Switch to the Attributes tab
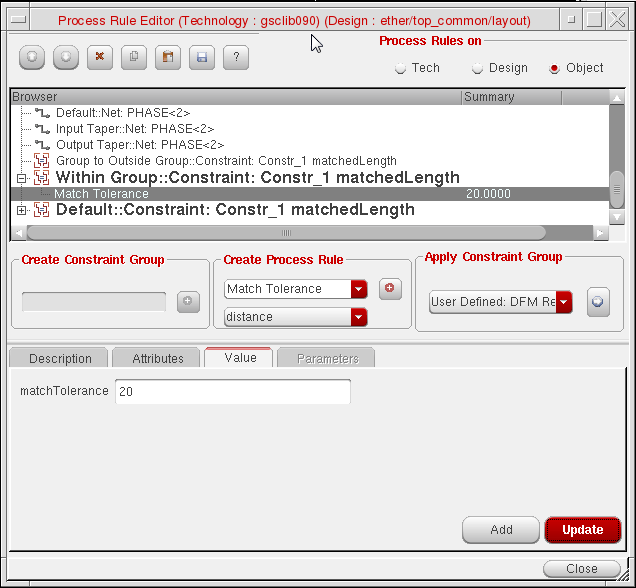 (158, 358)
